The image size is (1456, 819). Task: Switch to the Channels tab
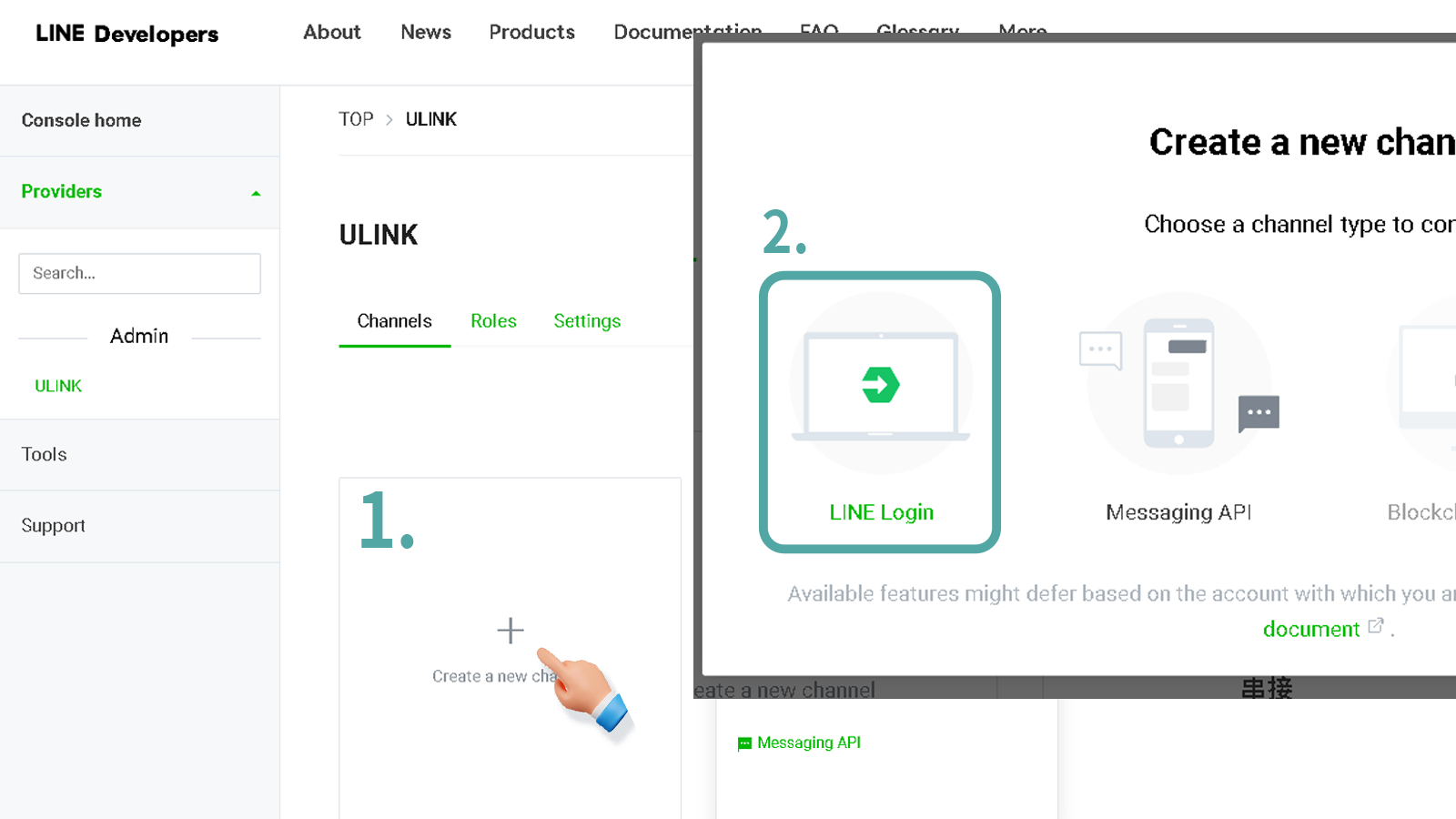[x=395, y=321]
